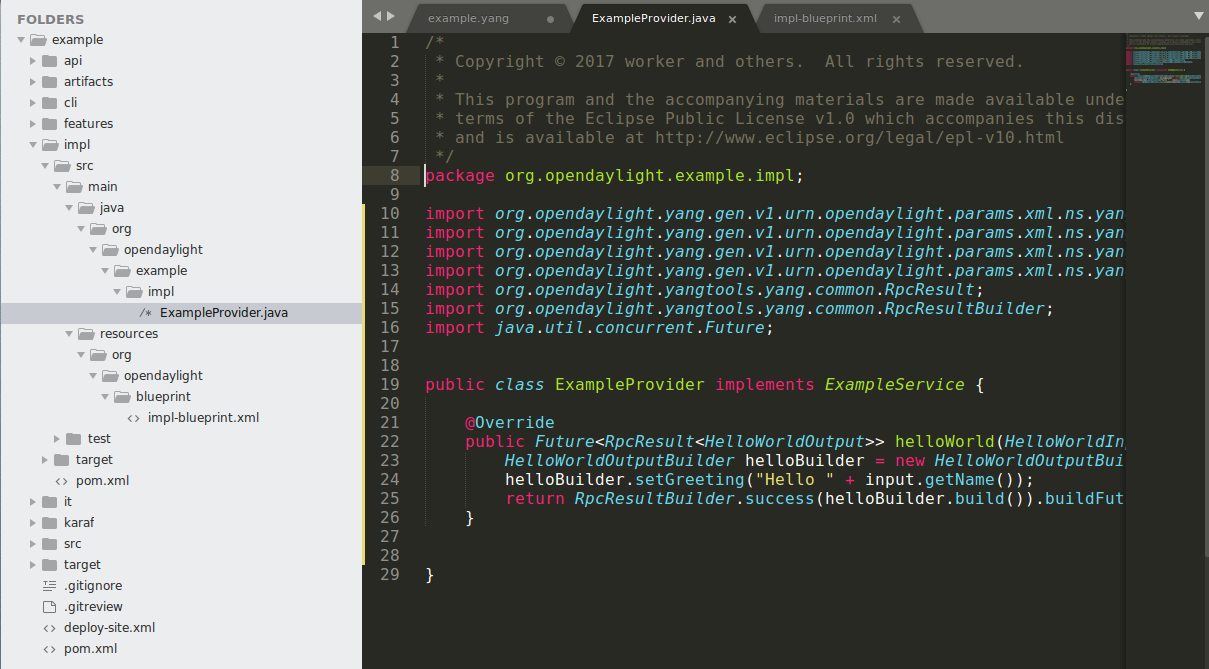Expand the features folder arrow

[33, 124]
